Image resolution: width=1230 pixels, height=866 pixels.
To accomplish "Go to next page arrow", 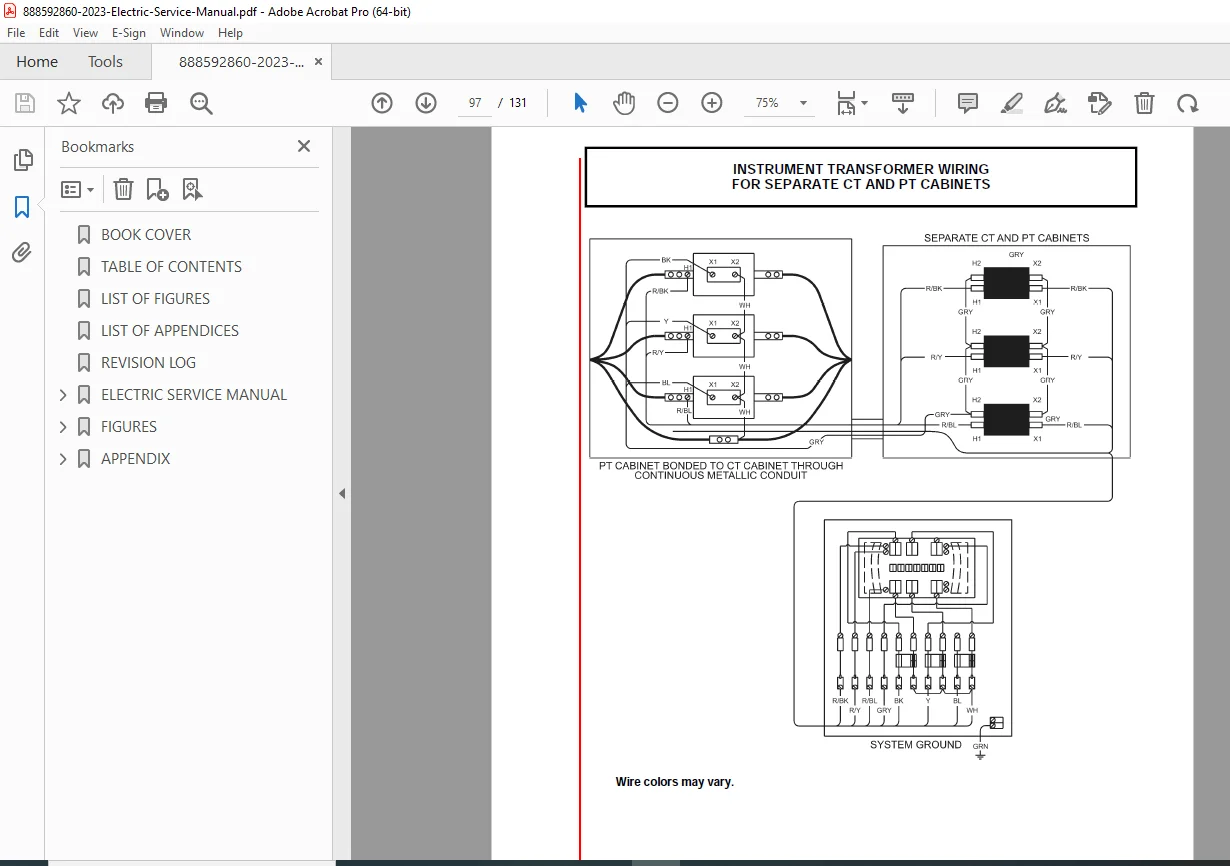I will (426, 103).
